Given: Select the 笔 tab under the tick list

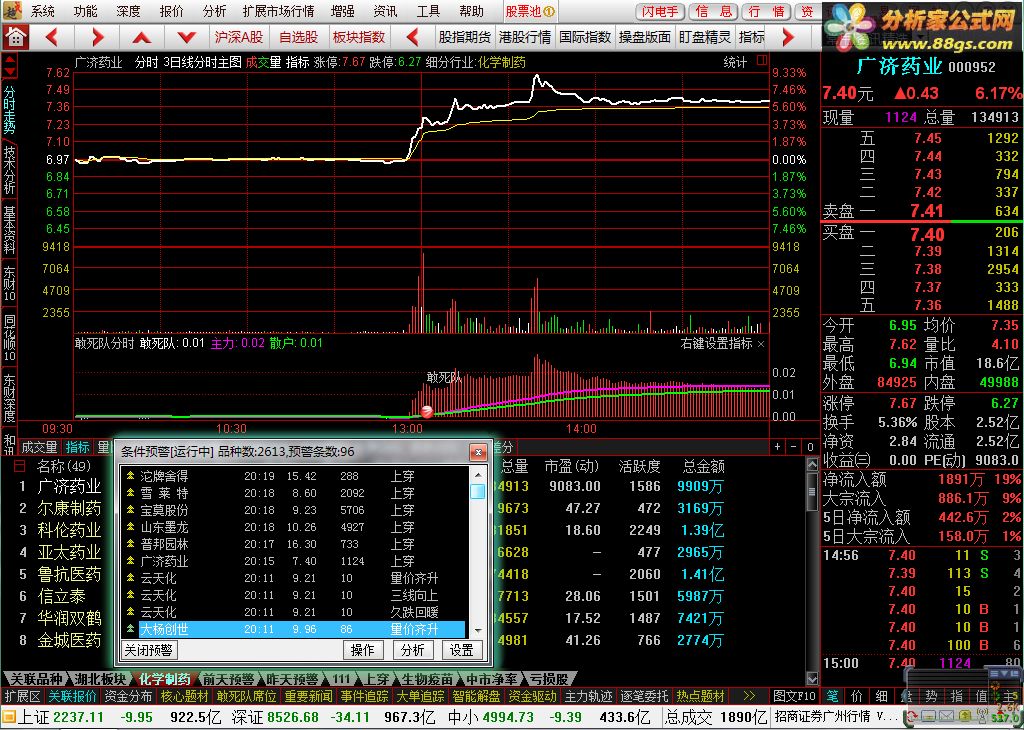Looking at the screenshot, I should pos(832,696).
